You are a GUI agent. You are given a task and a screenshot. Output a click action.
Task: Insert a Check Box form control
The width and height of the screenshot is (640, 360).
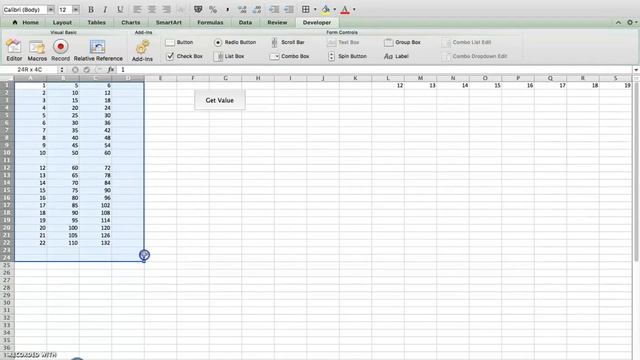(x=184, y=56)
